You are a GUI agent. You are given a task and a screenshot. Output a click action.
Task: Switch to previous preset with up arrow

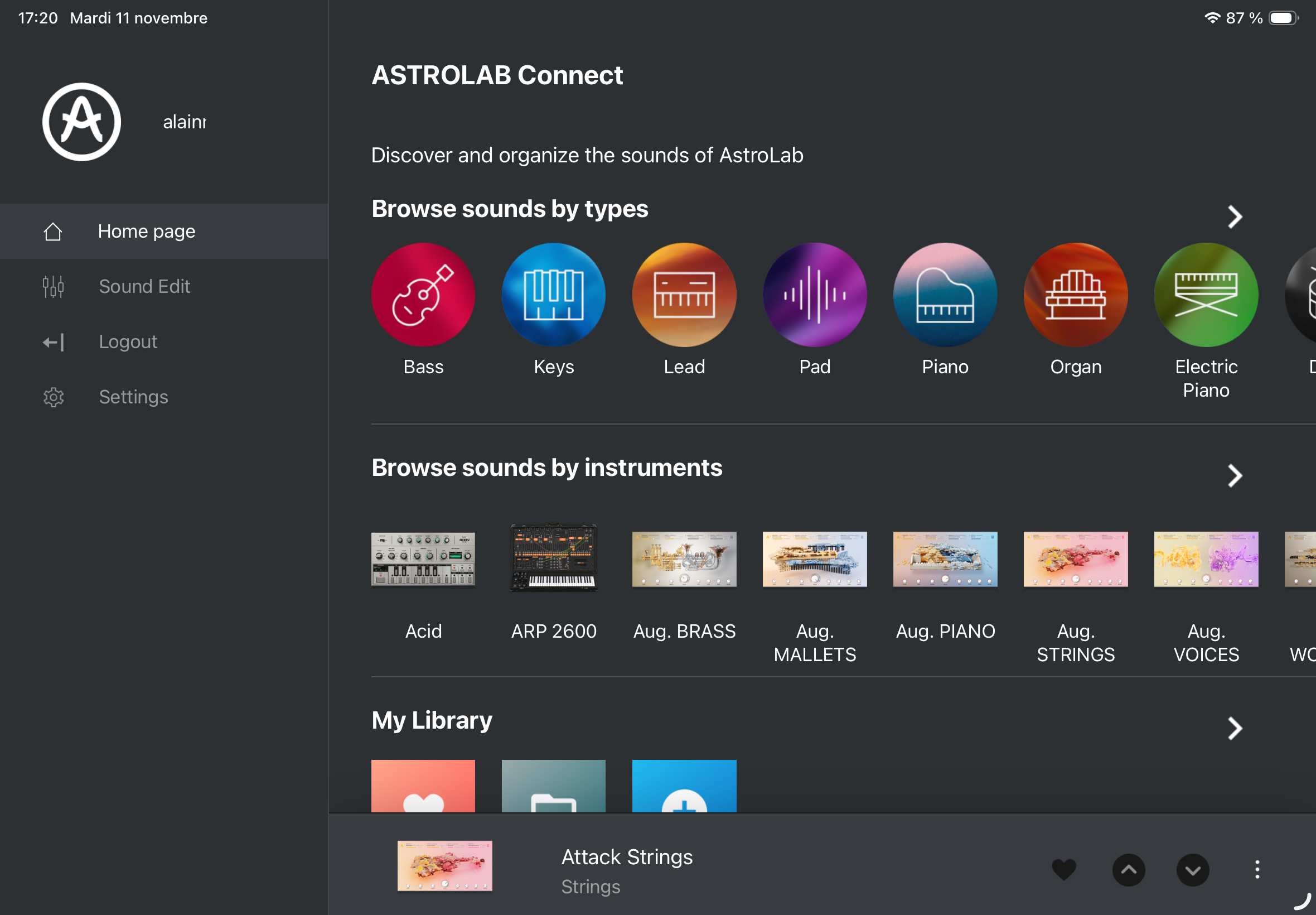pos(1128,870)
